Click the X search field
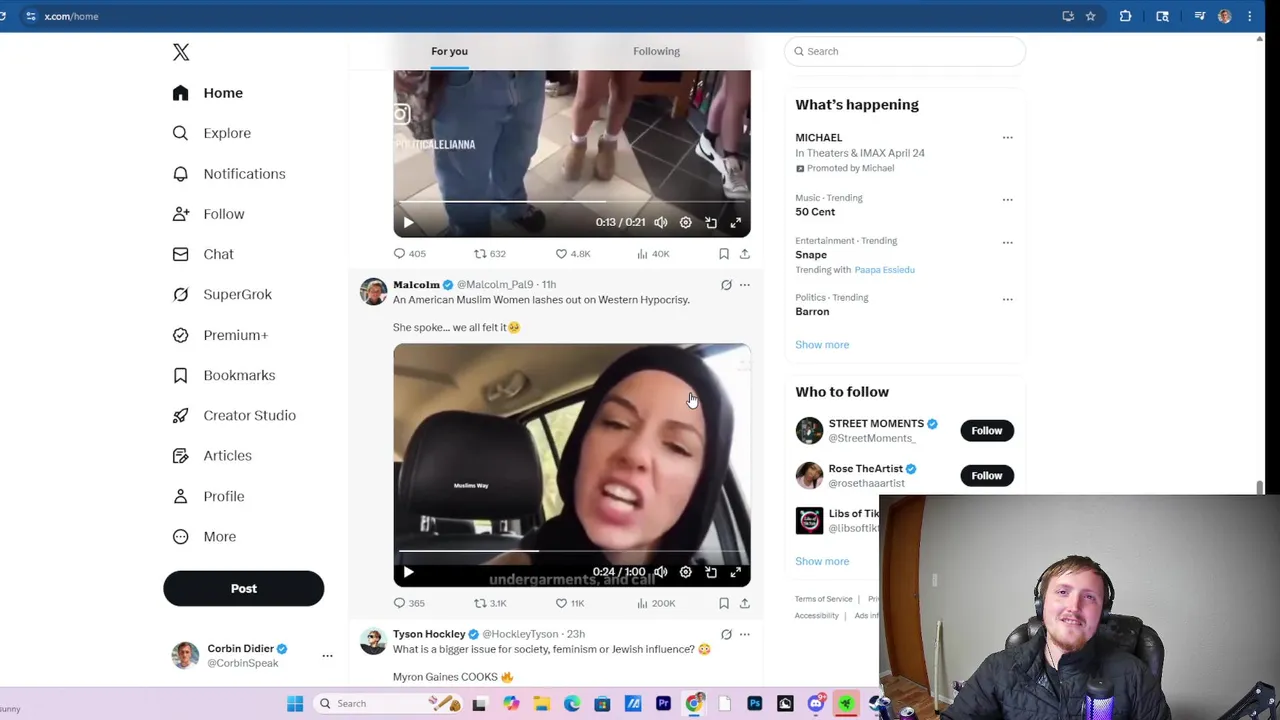Image resolution: width=1280 pixels, height=720 pixels. tap(905, 51)
